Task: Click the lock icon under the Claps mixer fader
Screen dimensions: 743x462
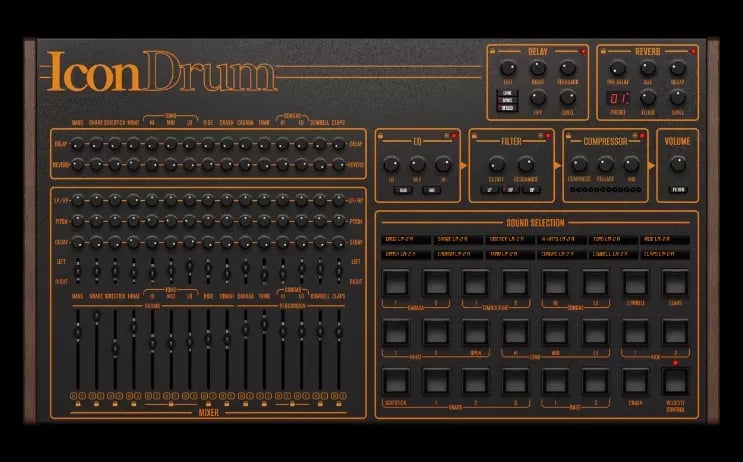Action: click(x=338, y=404)
